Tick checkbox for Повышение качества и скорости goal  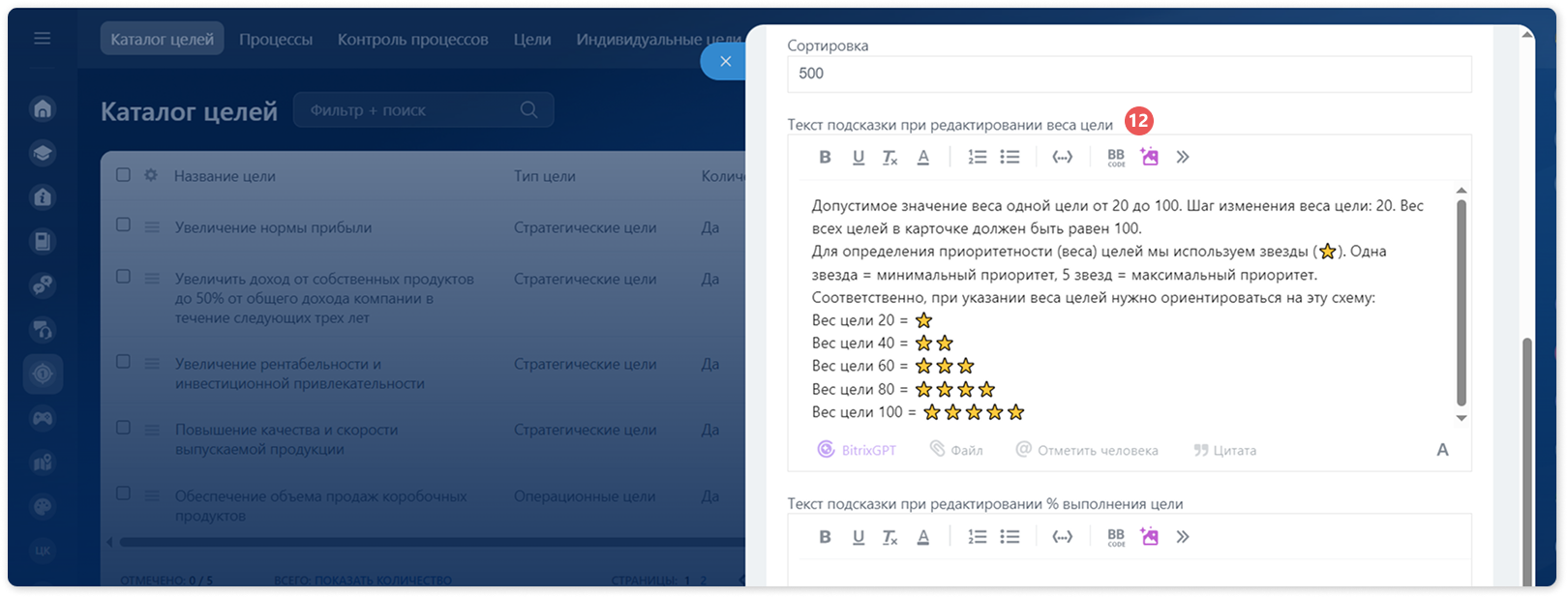[123, 428]
